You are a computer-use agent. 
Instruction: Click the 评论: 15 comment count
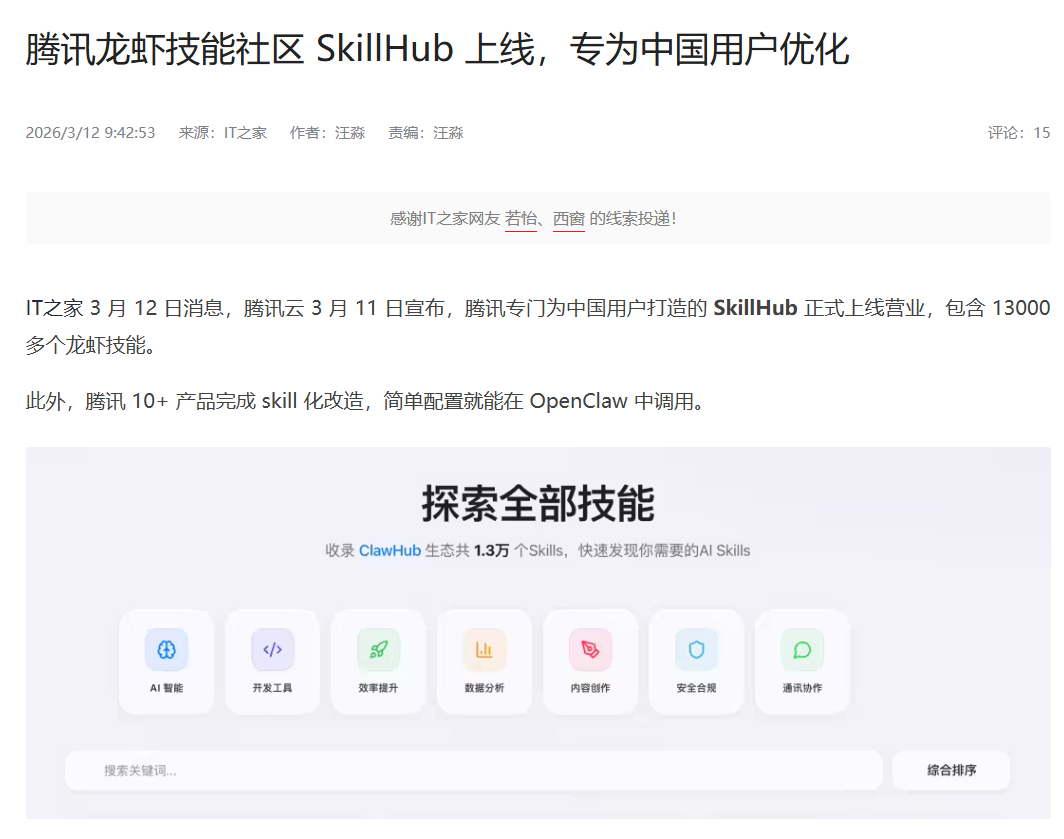click(x=1019, y=133)
